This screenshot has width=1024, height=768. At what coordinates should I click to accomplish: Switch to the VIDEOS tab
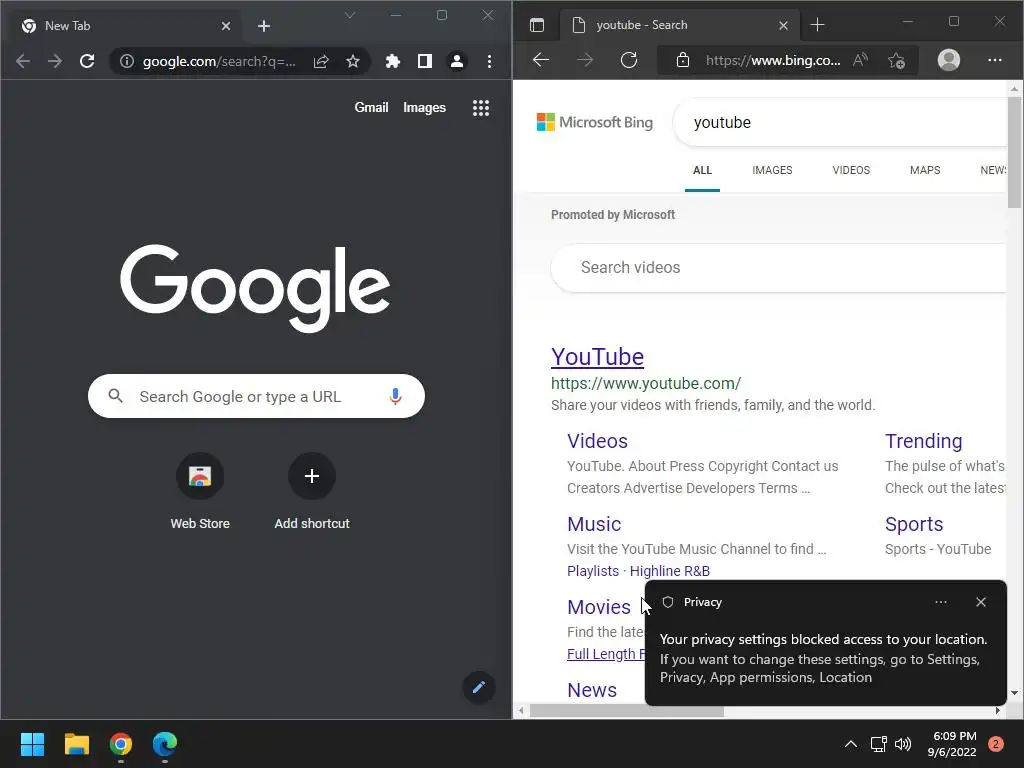(851, 170)
